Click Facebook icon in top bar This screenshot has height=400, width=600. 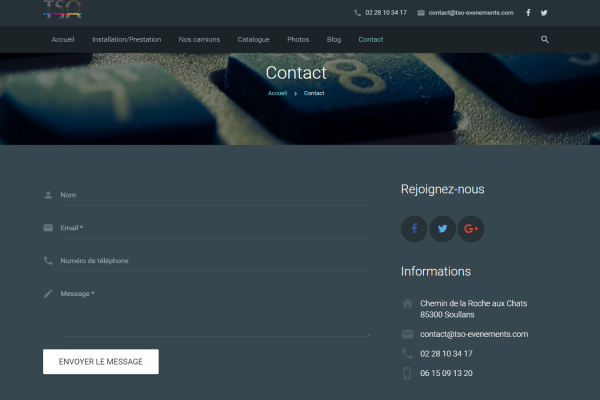pyautogui.click(x=528, y=13)
